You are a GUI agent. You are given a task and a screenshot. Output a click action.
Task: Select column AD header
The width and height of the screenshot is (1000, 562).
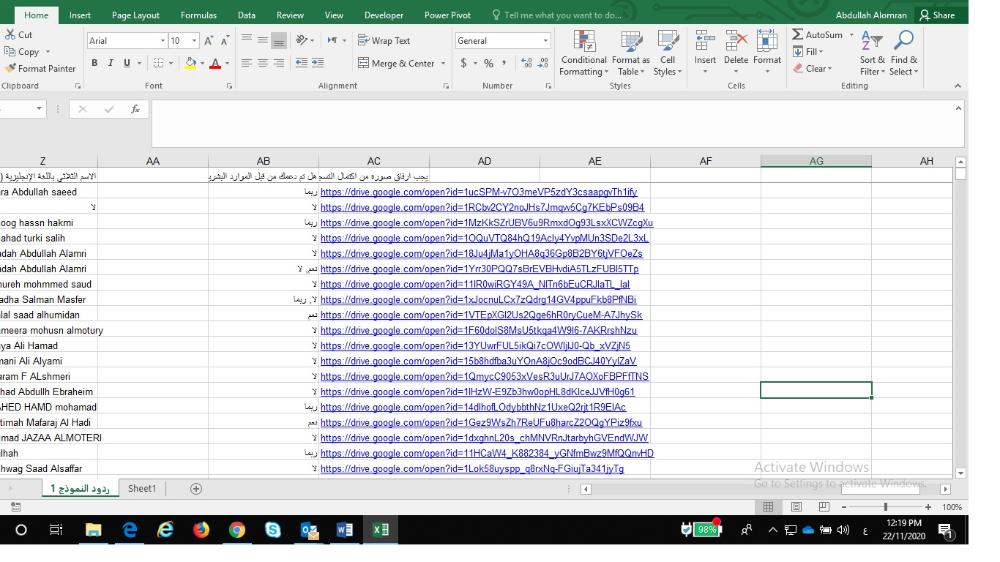click(x=484, y=161)
